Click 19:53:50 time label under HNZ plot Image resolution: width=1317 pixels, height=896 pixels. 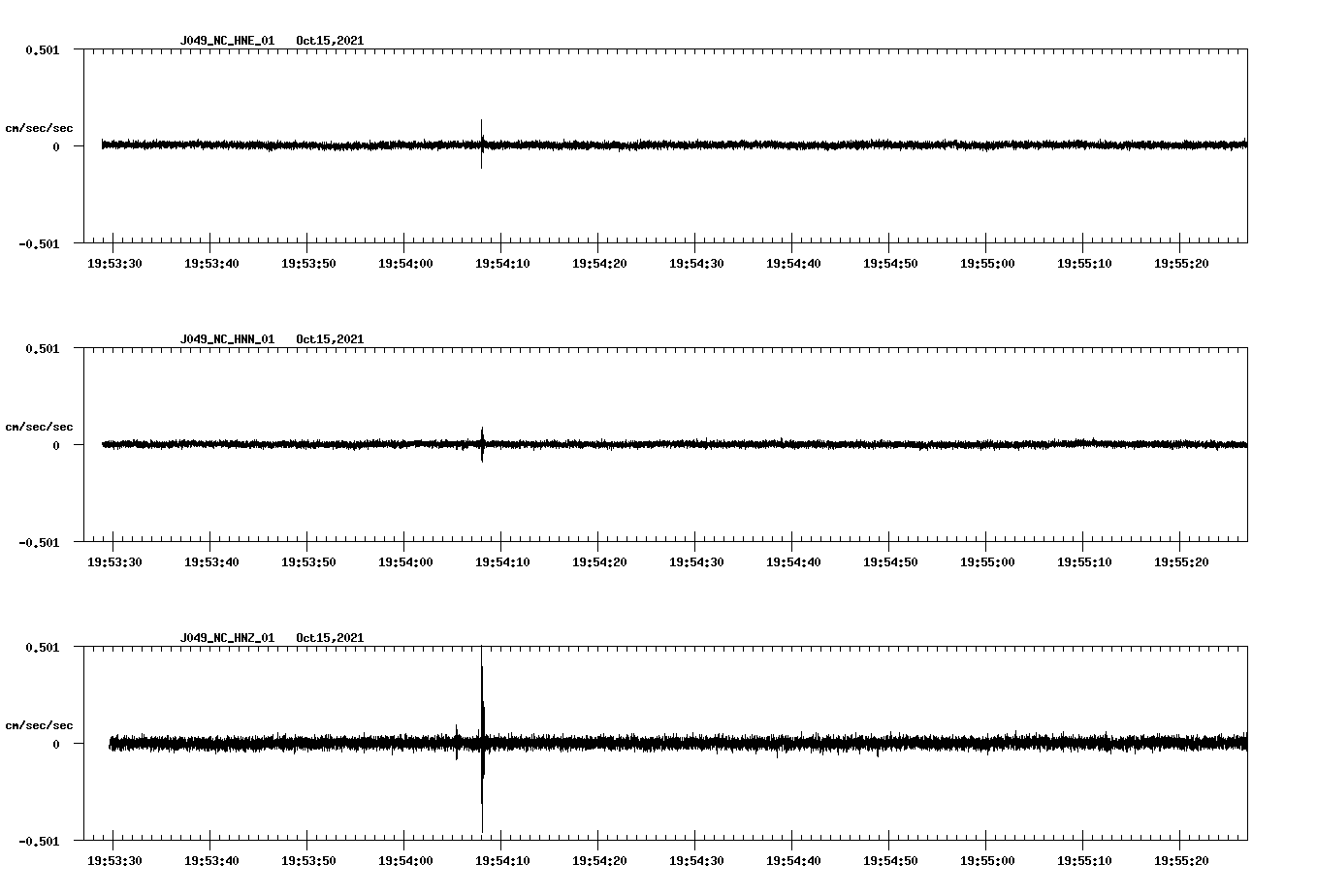[308, 861]
